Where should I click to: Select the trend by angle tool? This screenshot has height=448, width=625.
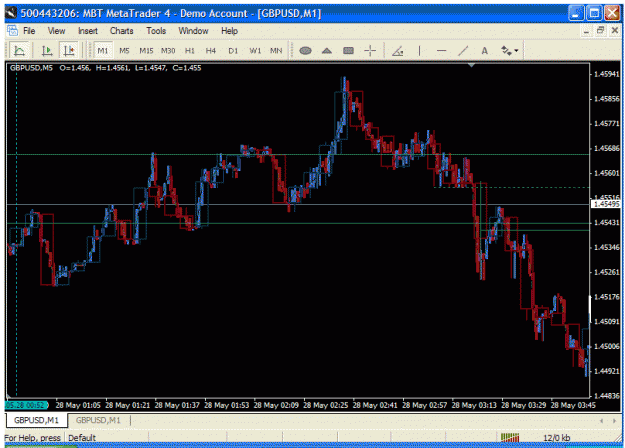coord(398,51)
